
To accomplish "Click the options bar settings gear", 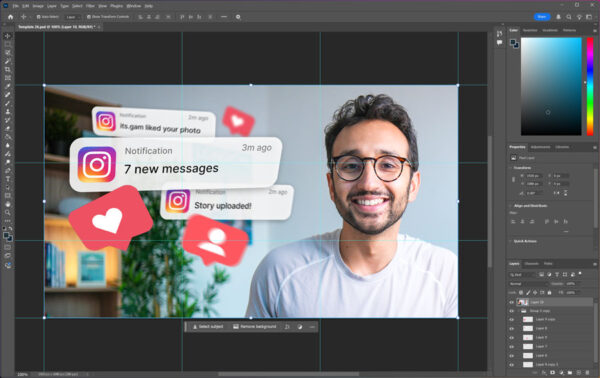I will (238, 17).
